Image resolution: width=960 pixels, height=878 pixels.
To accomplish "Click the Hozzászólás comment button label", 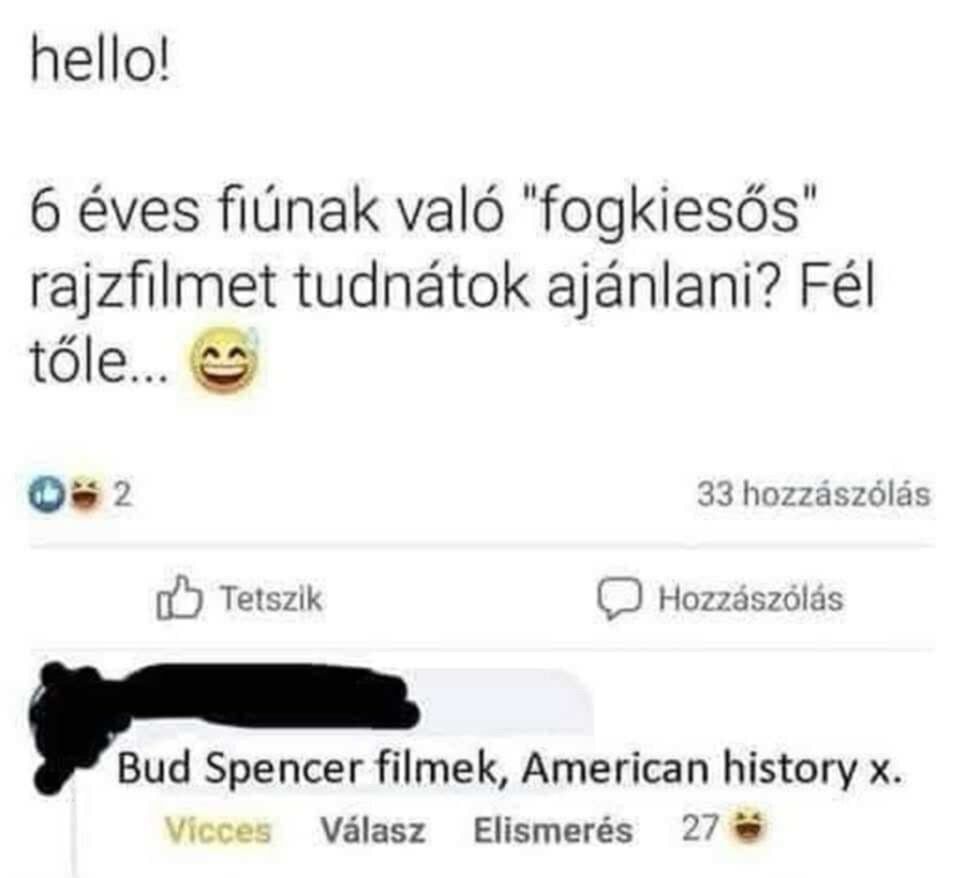I will click(751, 598).
